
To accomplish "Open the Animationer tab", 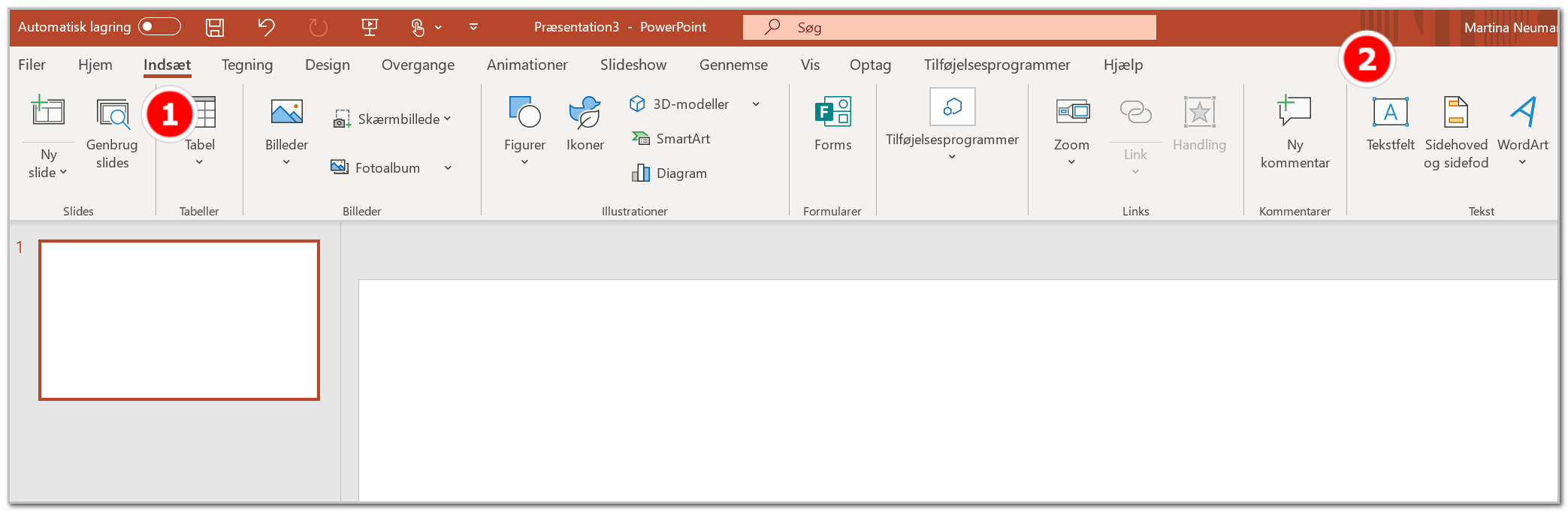I will pyautogui.click(x=527, y=65).
